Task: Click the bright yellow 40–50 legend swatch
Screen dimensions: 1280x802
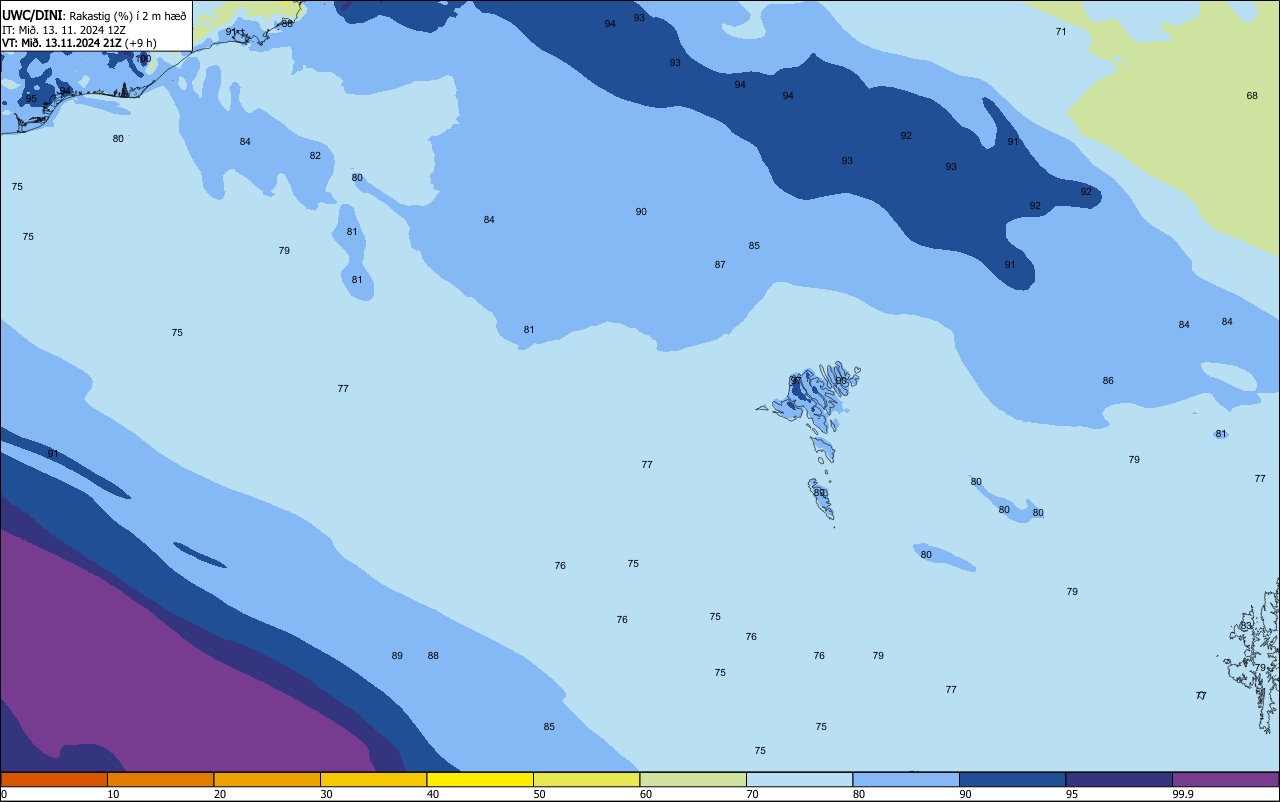Action: [480, 779]
